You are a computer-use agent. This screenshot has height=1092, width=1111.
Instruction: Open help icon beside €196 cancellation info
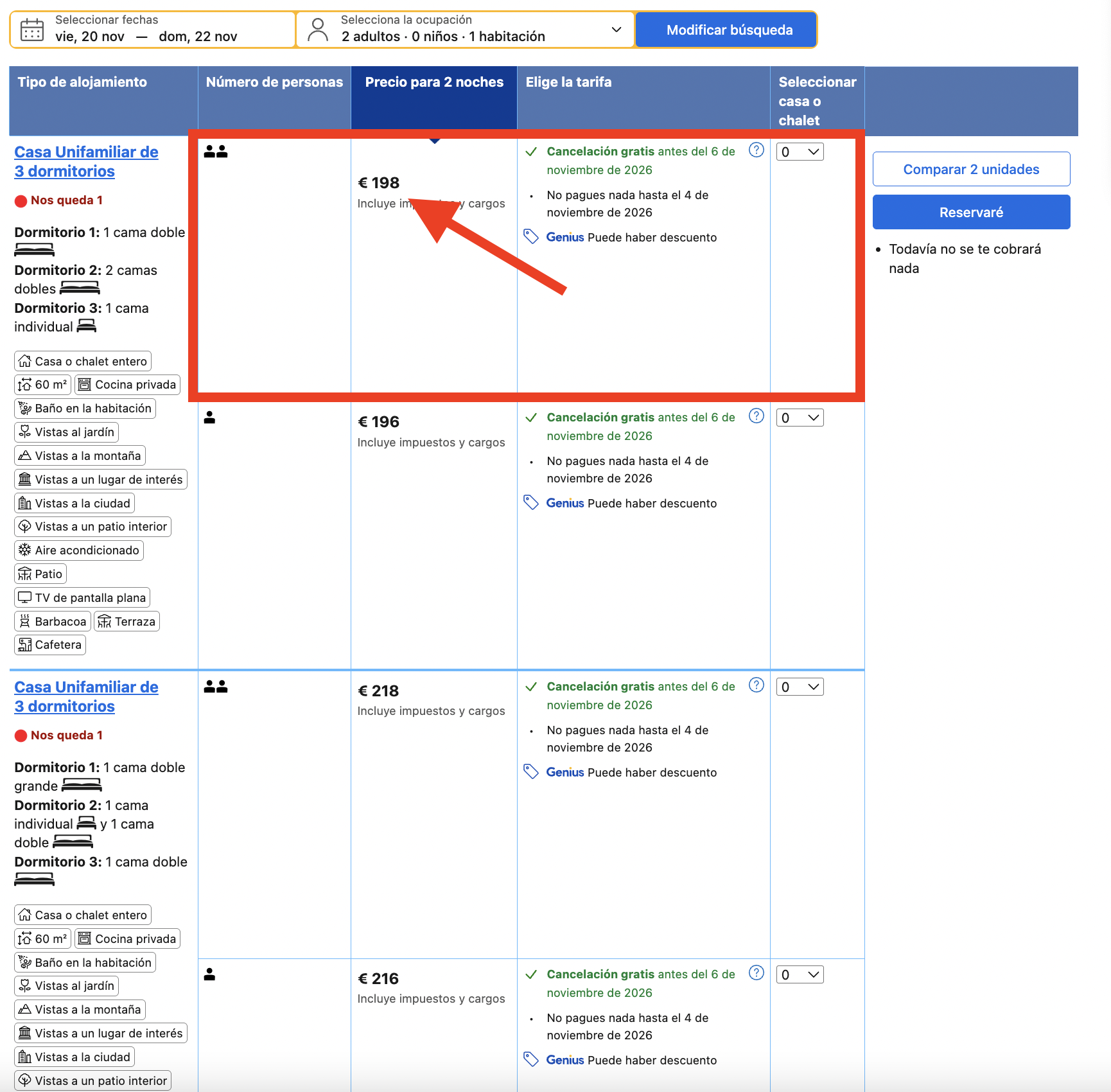point(757,416)
